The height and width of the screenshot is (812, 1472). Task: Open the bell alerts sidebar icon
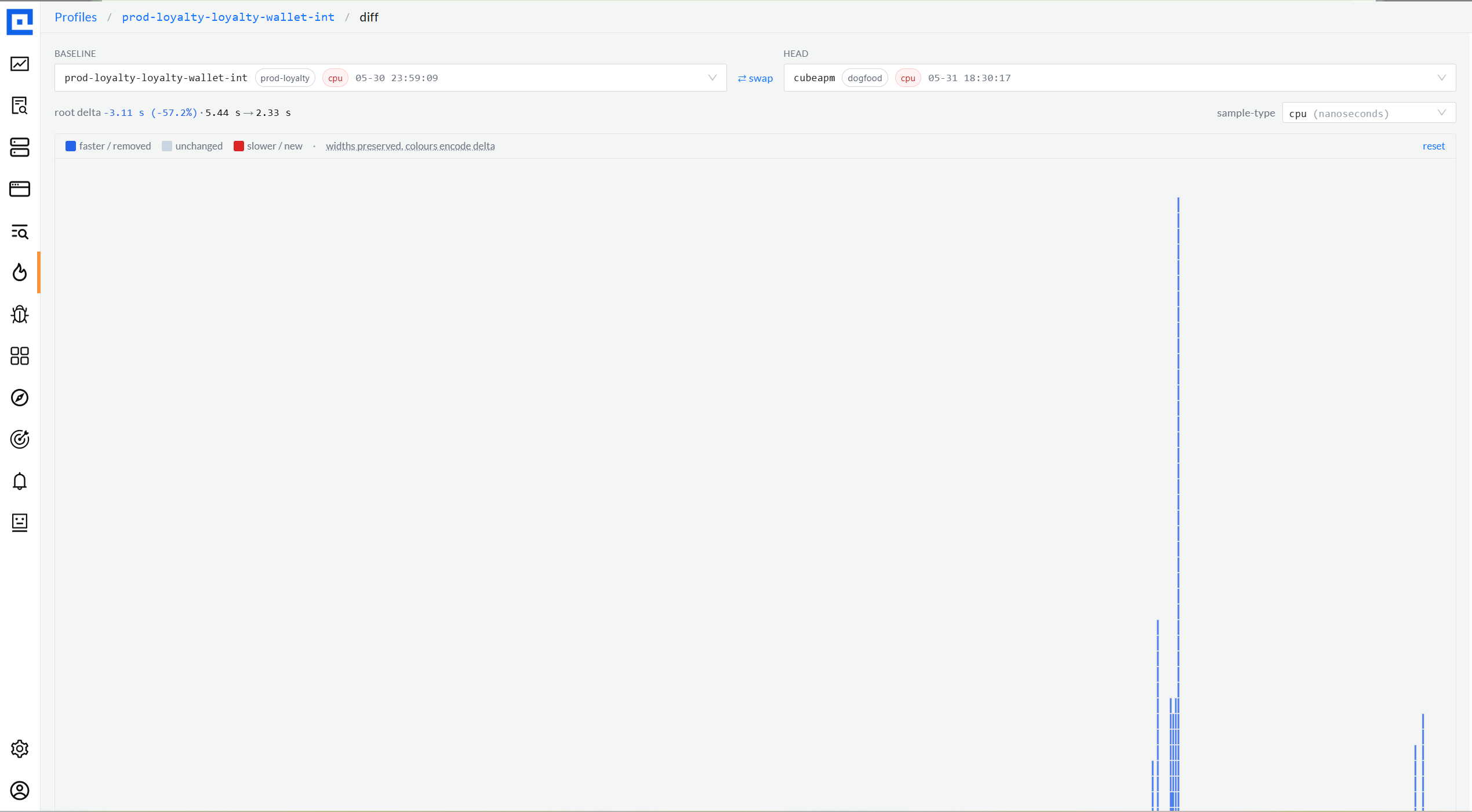pyautogui.click(x=20, y=481)
